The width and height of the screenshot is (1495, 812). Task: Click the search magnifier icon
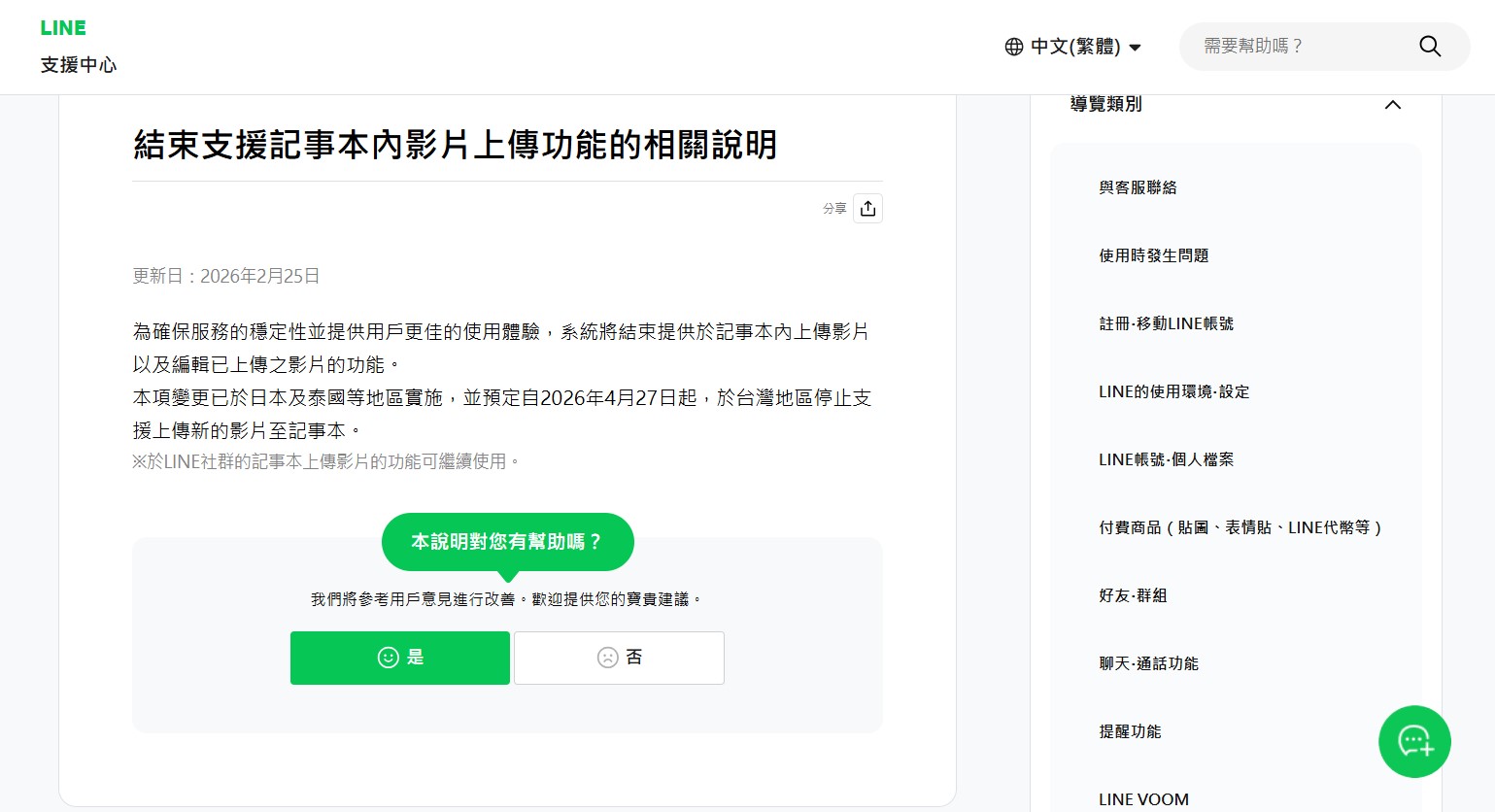pos(1428,46)
